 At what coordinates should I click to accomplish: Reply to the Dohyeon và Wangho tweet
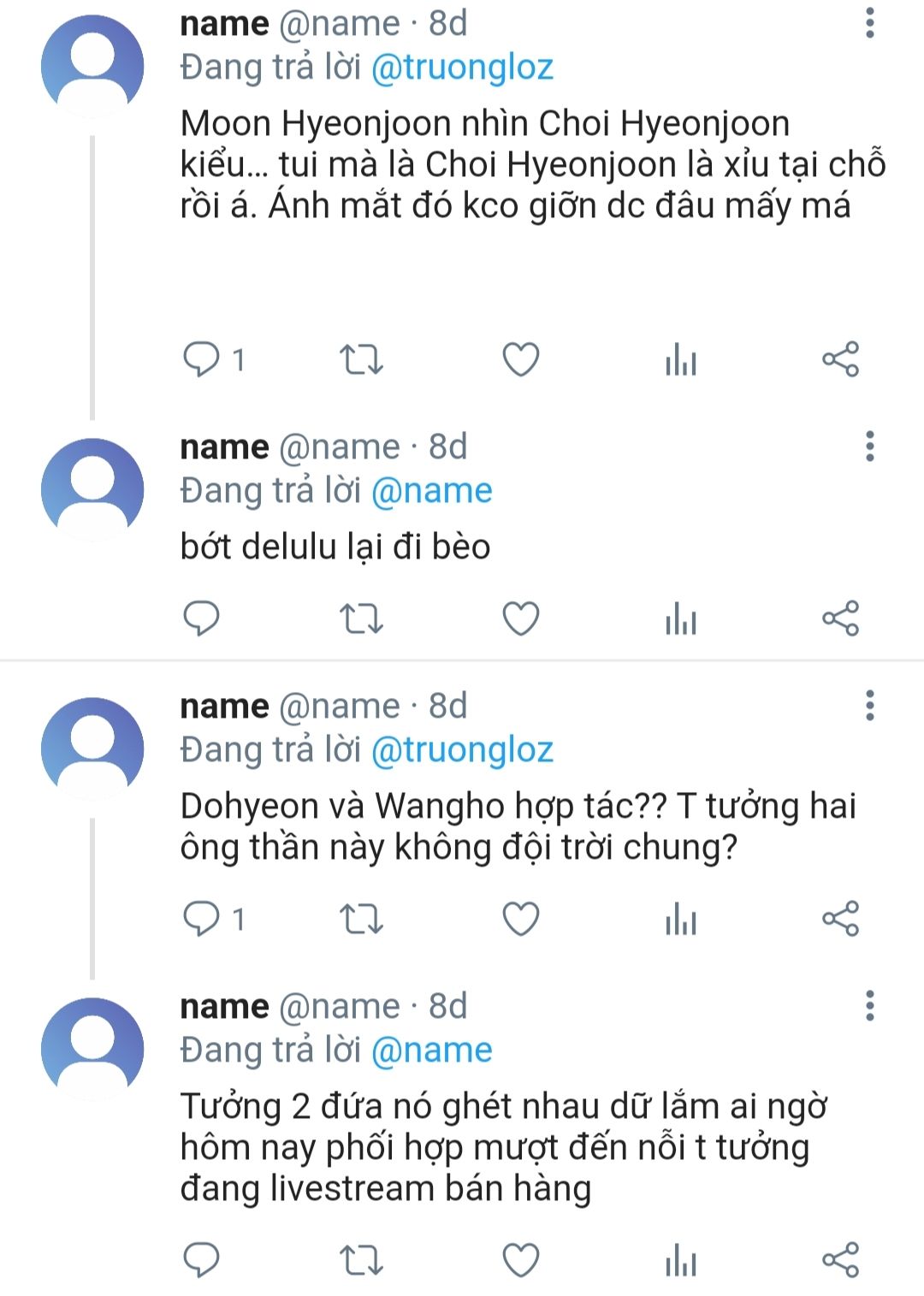(x=202, y=919)
